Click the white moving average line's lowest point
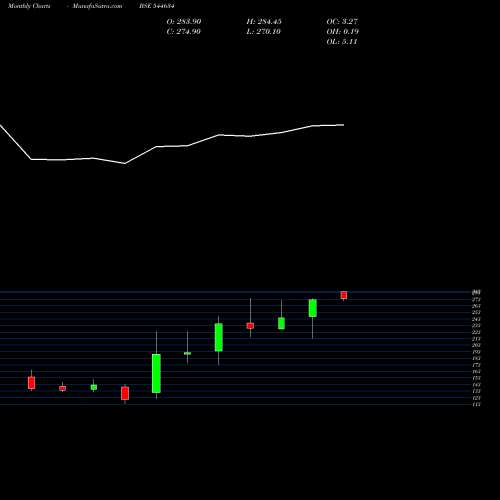Viewport: 500px width, 500px height. tap(125, 163)
